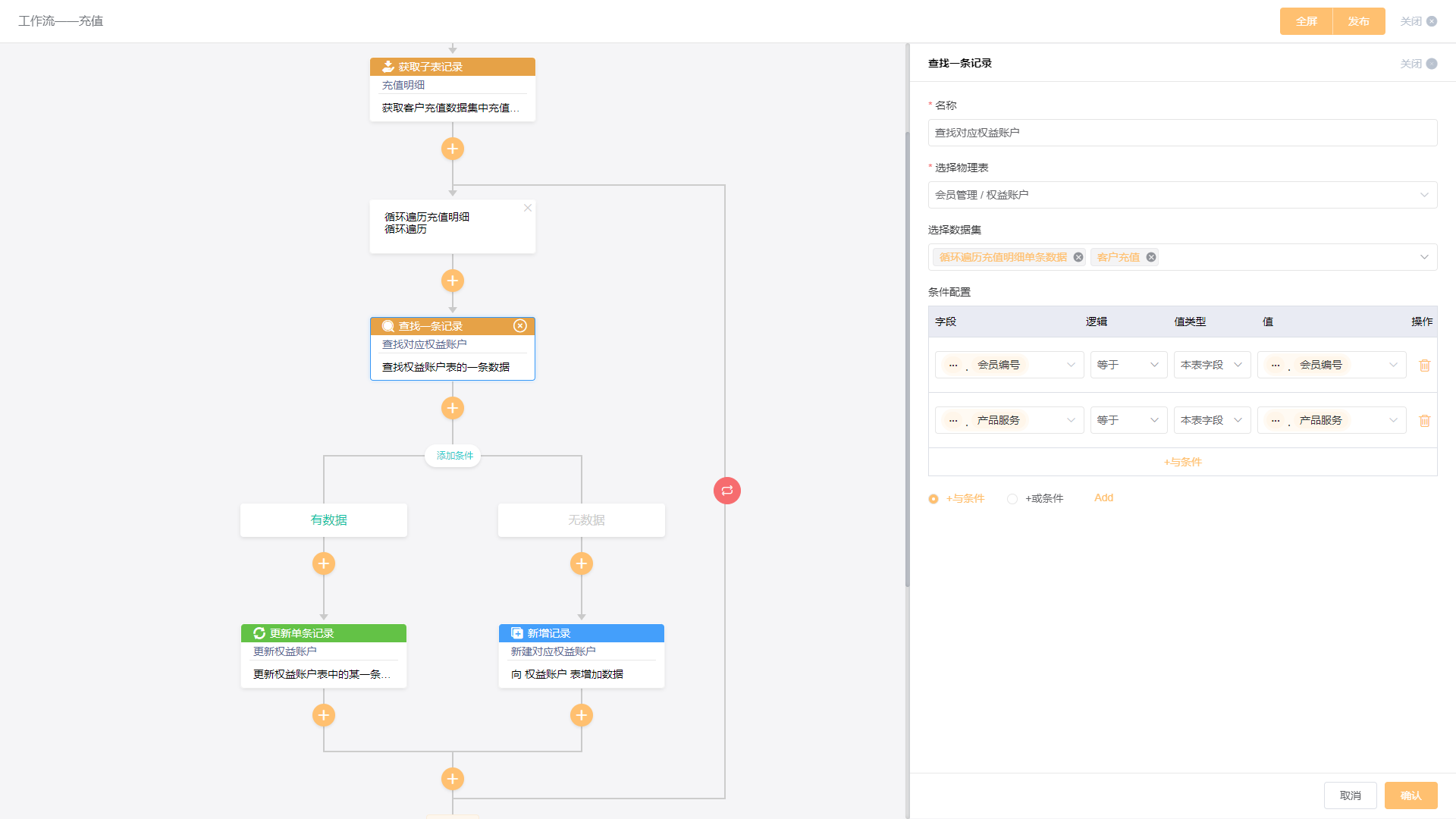1456x819 pixels.
Task: Open the 会员编号 field dropdown in first row
Action: (x=1009, y=365)
